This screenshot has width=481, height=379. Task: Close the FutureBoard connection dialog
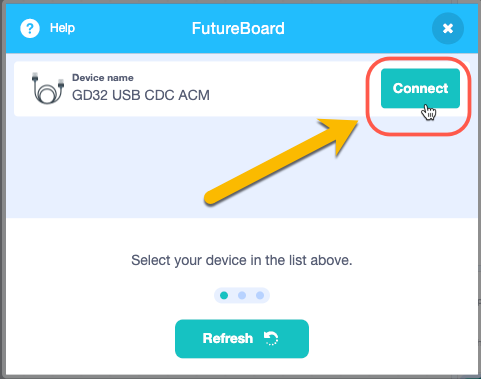pyautogui.click(x=448, y=28)
